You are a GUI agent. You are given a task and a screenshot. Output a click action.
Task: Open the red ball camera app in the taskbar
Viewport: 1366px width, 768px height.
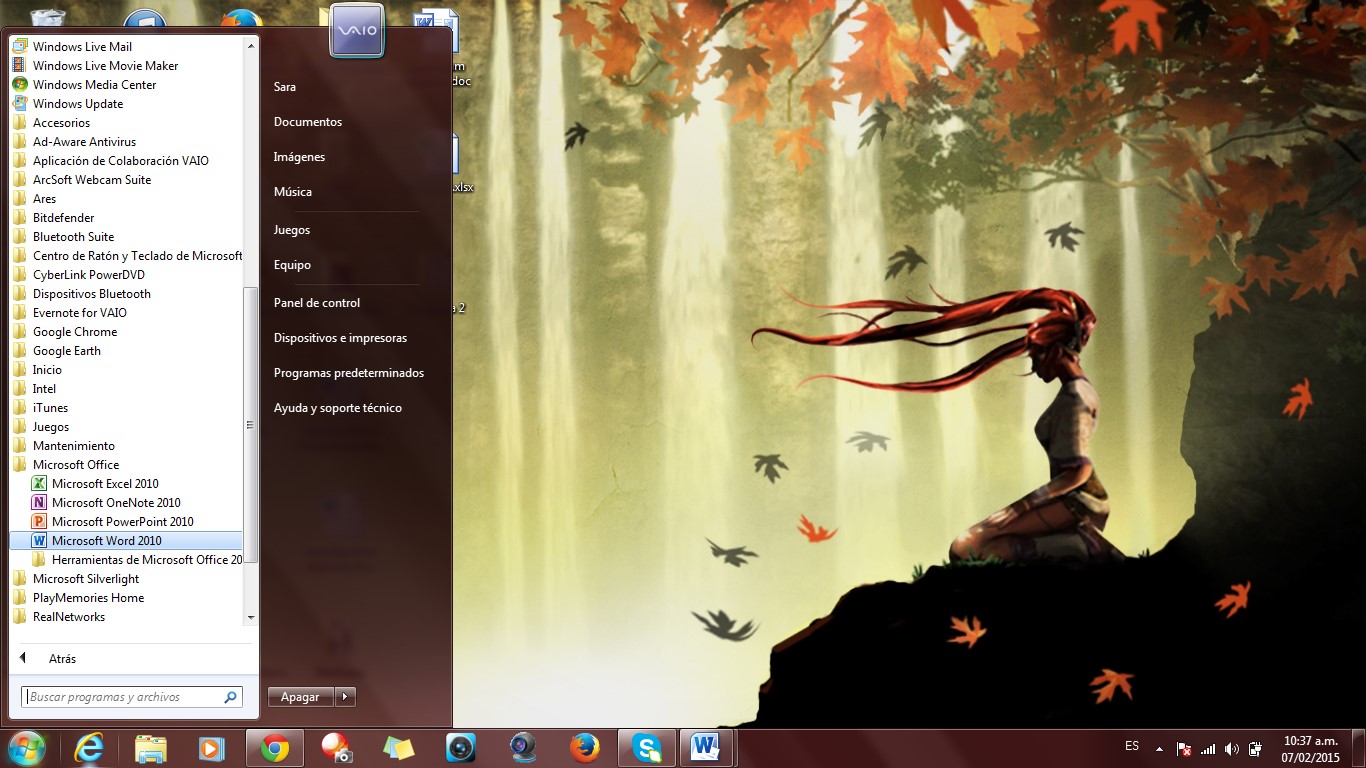click(x=337, y=748)
